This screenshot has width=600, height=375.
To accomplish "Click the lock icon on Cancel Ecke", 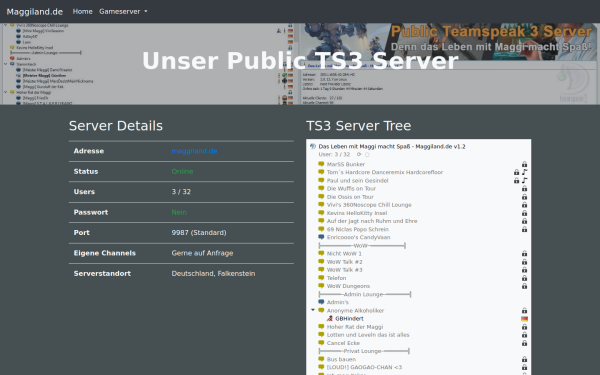I will [524, 343].
